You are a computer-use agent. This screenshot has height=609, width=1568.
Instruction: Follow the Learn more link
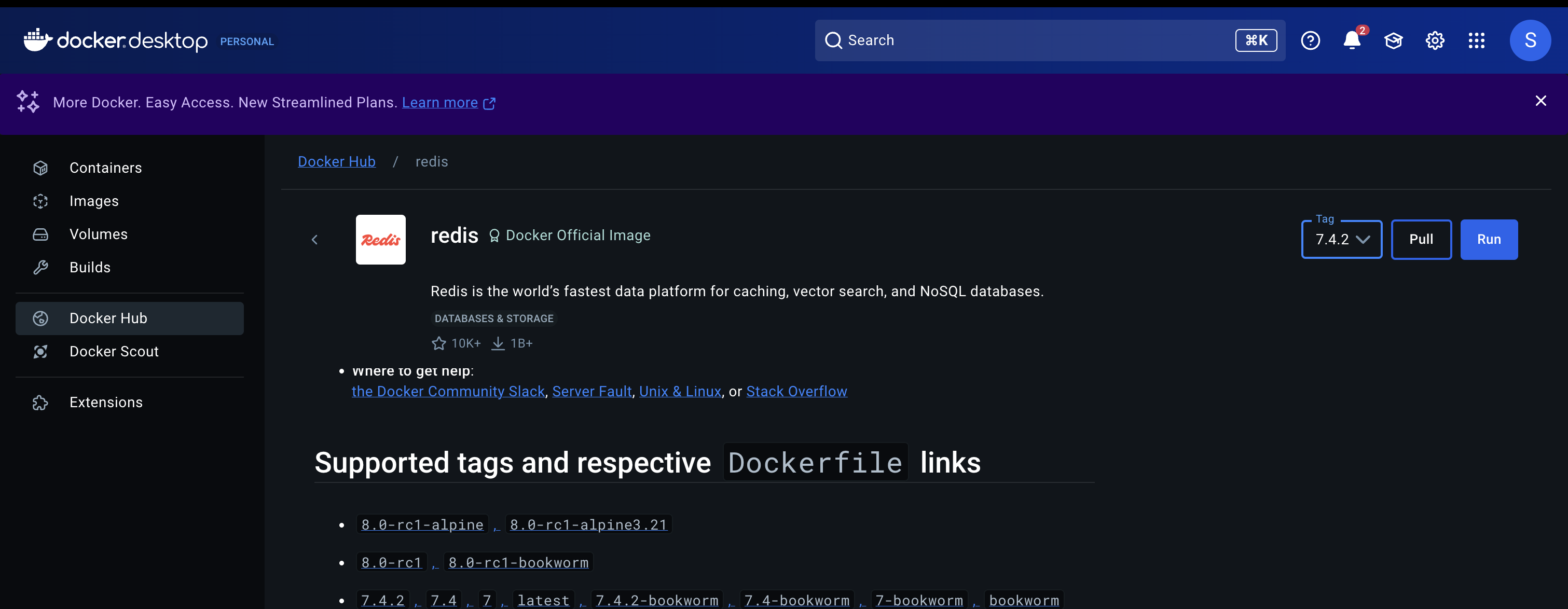point(440,103)
